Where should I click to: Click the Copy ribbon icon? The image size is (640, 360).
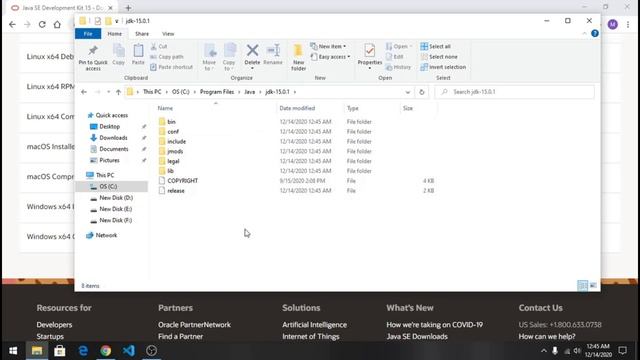119,51
